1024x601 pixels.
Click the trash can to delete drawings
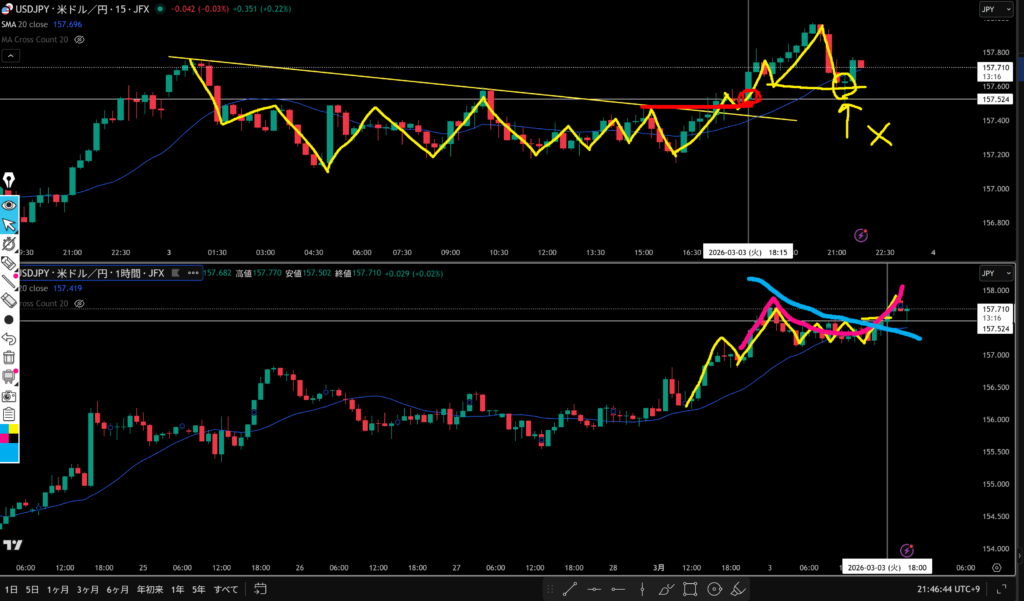[9, 358]
